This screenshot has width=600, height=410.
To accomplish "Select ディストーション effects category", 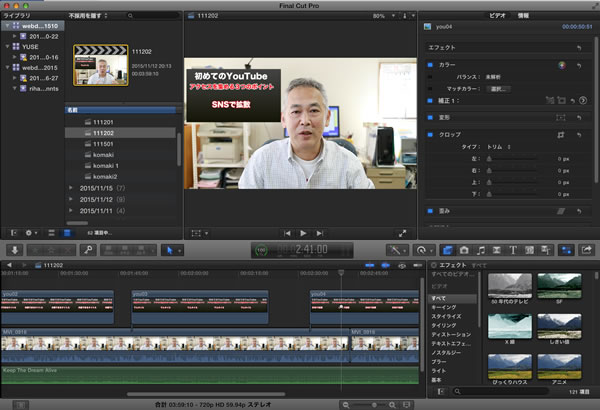I will (453, 335).
